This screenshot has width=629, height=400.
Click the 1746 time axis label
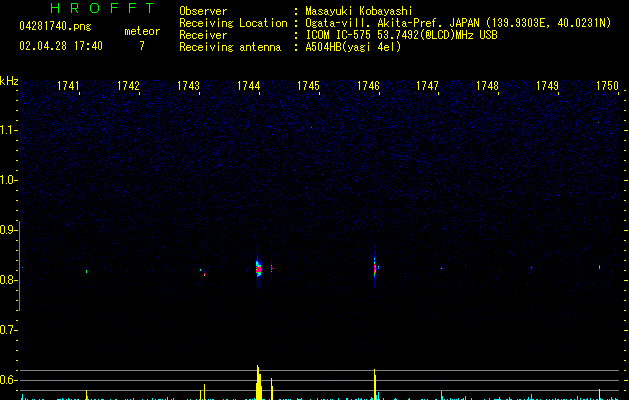coord(368,86)
